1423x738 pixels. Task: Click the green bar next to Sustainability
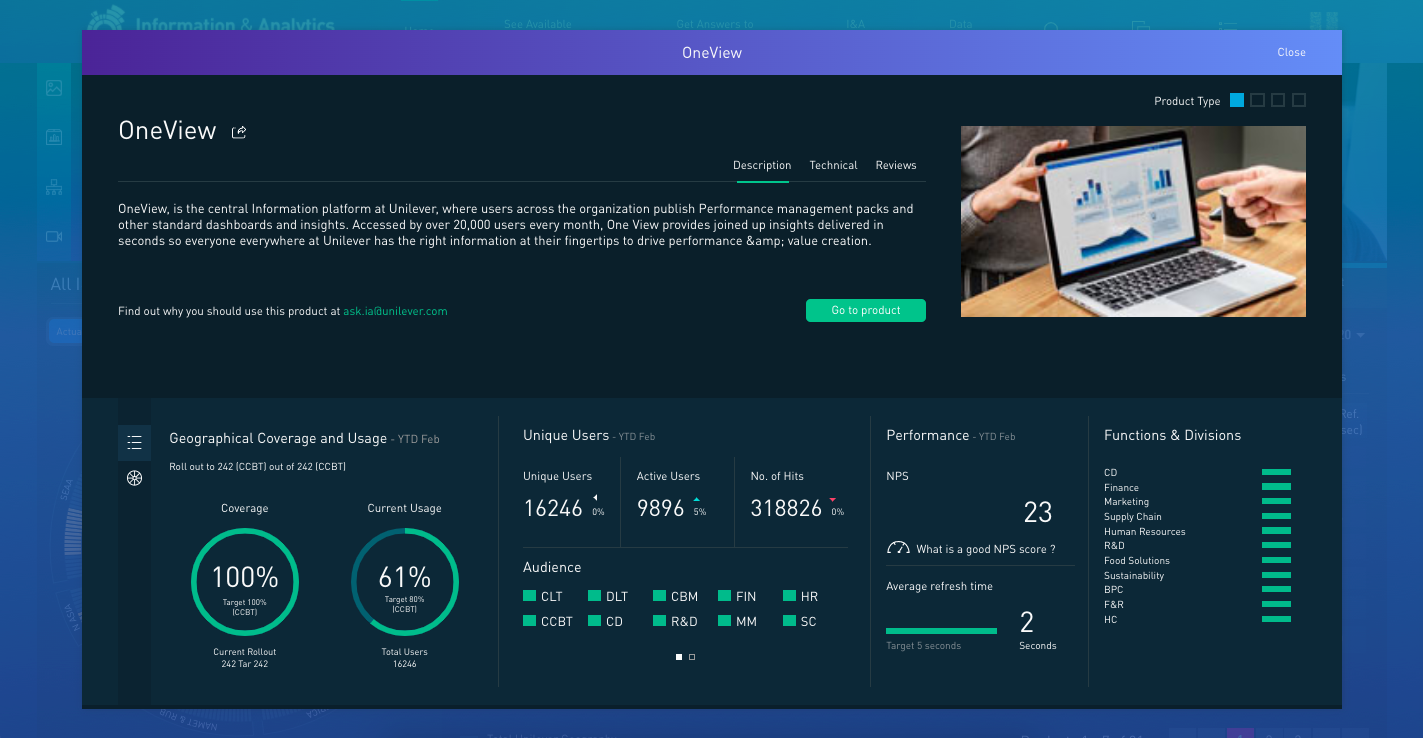tap(1276, 575)
